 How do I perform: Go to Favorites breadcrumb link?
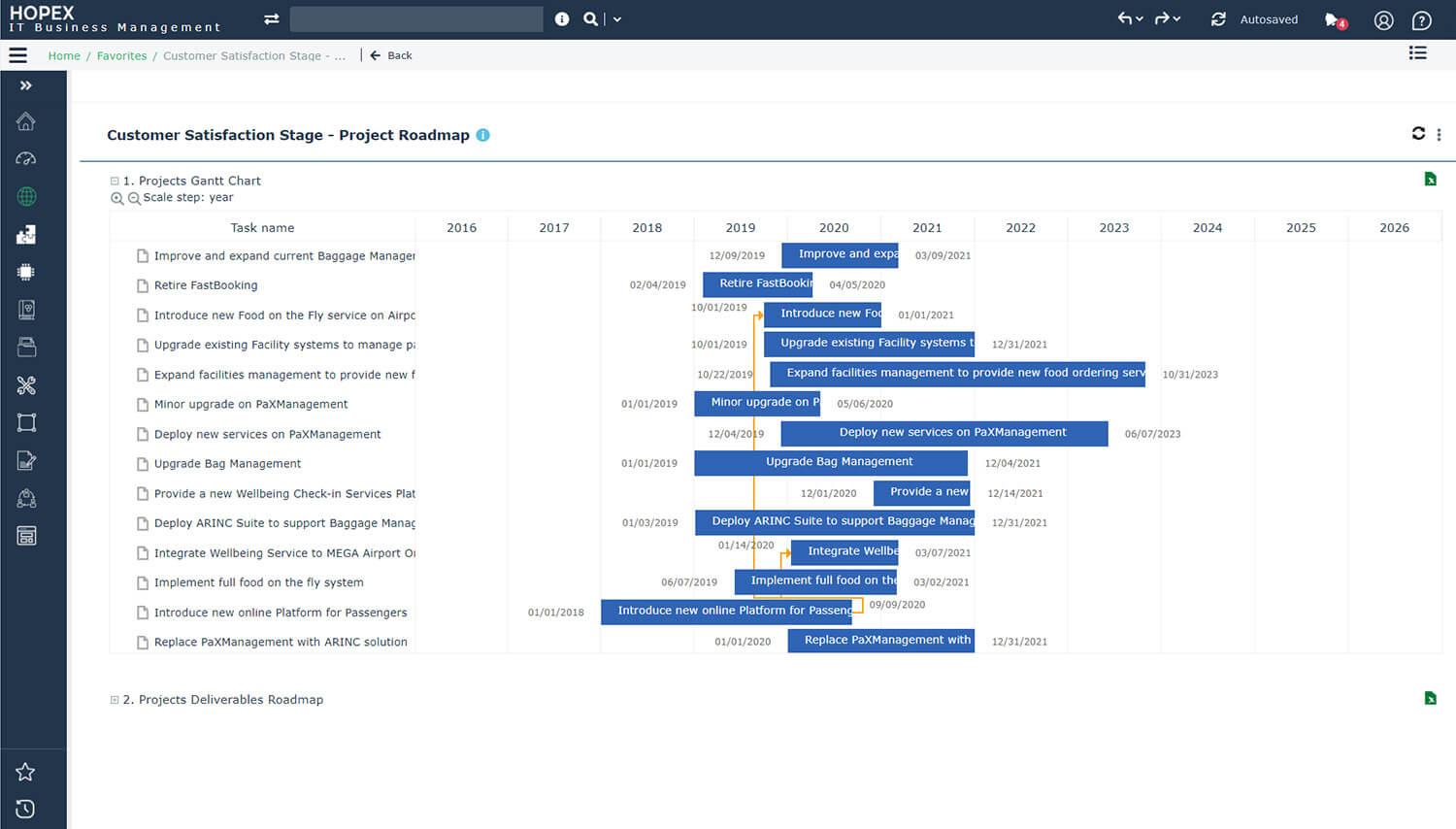pos(121,55)
